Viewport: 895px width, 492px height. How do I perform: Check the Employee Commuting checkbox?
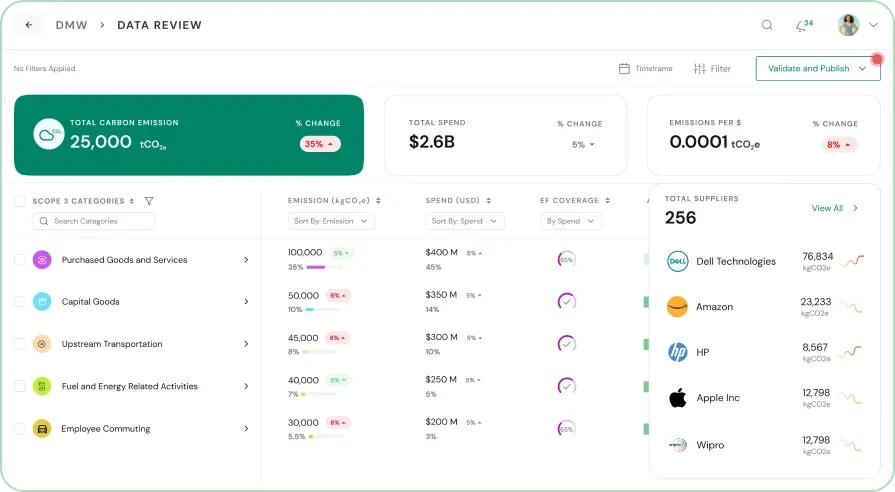[20, 428]
